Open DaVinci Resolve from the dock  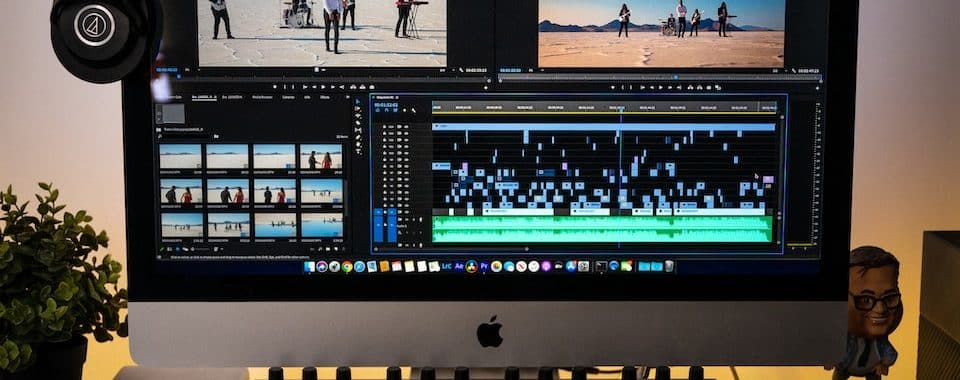point(471,266)
